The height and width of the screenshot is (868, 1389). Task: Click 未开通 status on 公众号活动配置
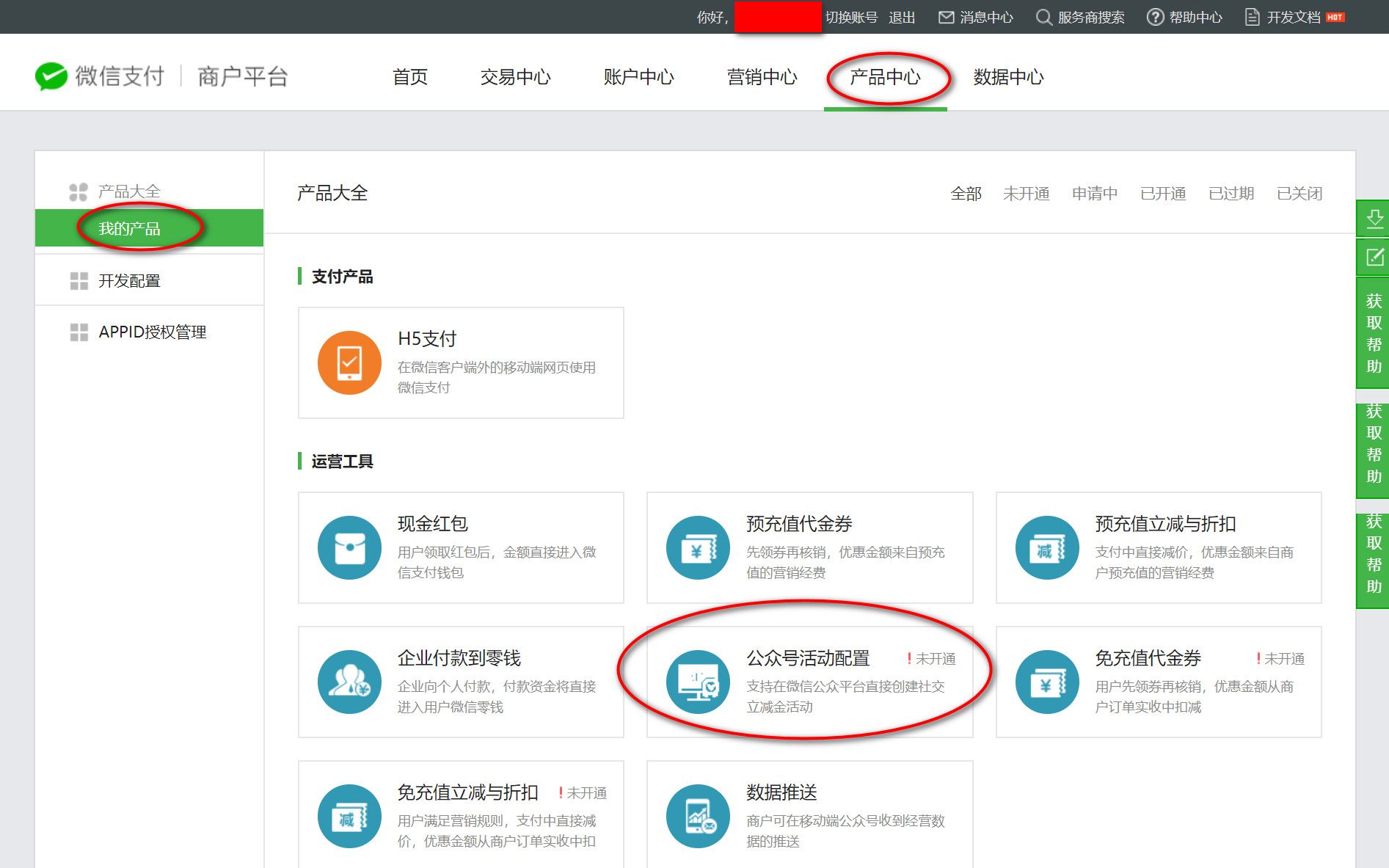[931, 659]
